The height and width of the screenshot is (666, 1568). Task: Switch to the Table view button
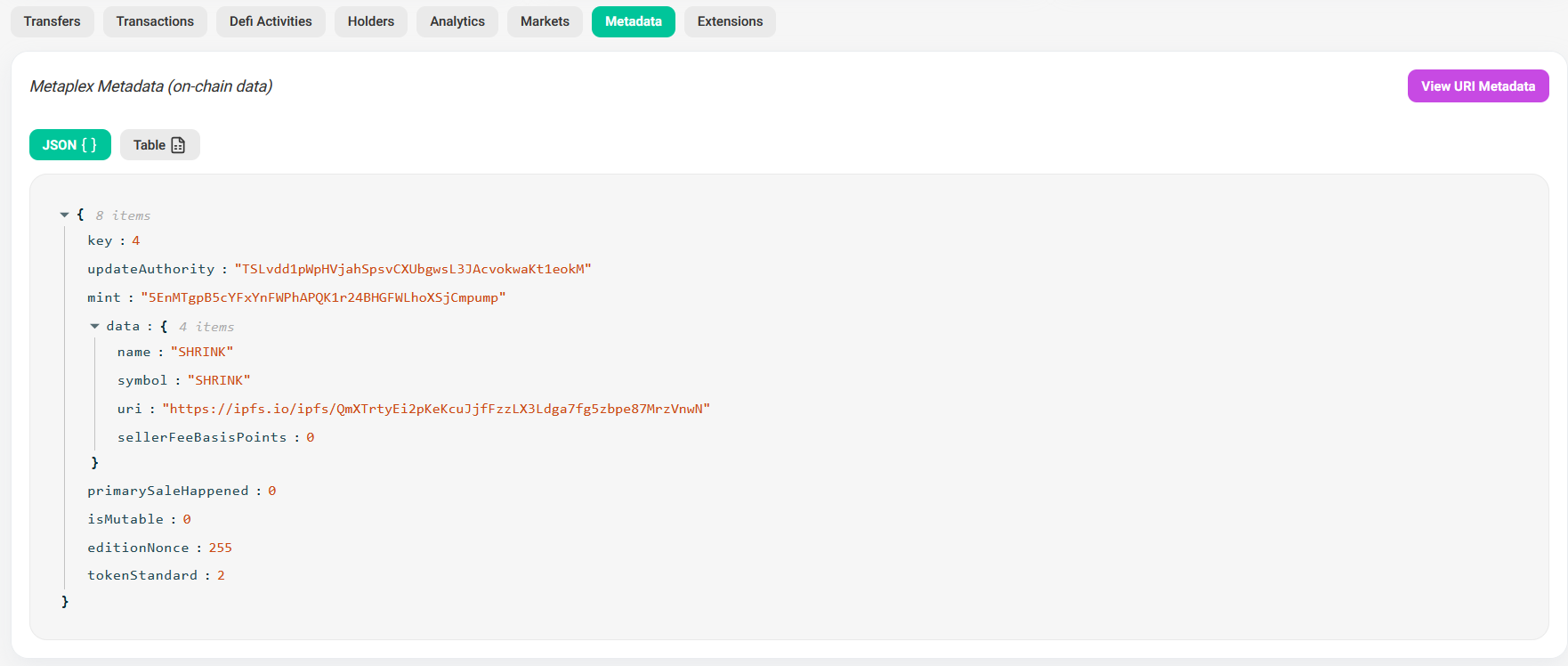point(160,145)
